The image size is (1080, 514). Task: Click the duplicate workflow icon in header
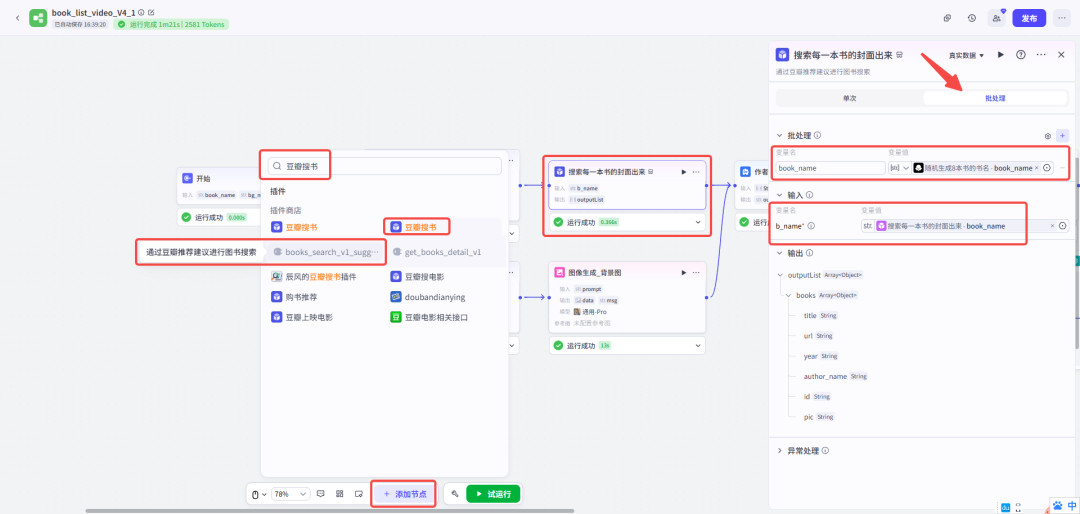947,18
